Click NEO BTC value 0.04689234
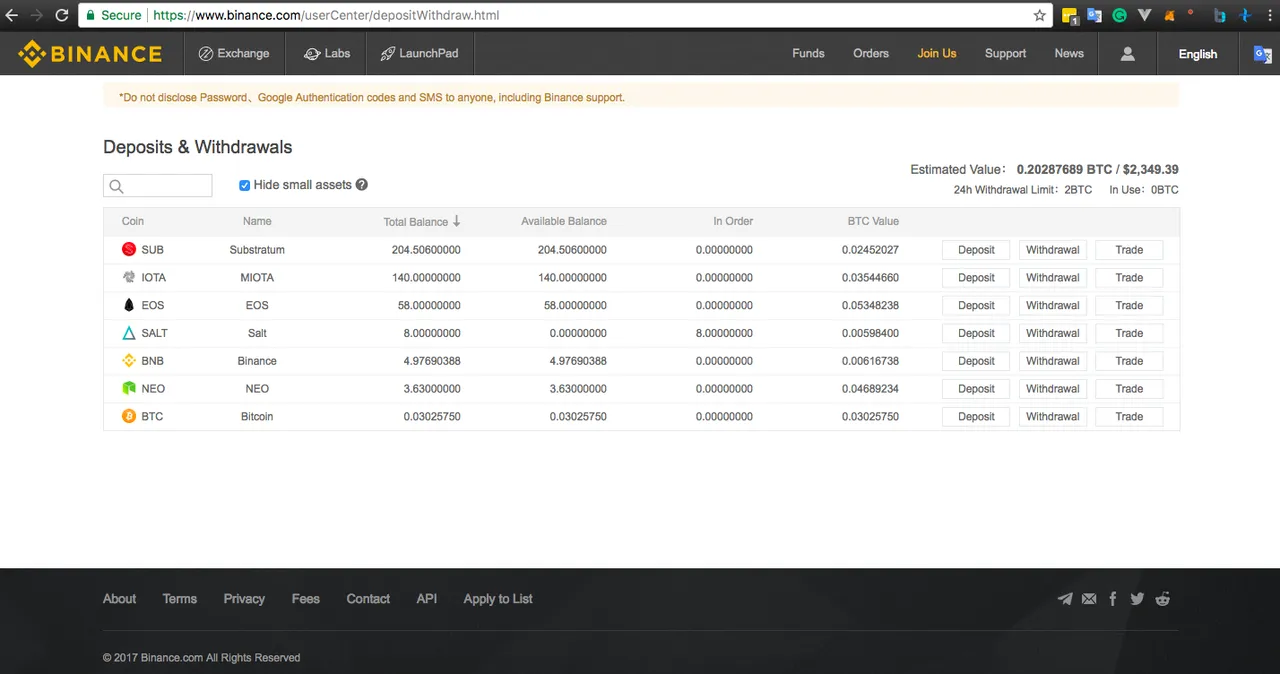This screenshot has width=1280, height=674. (x=870, y=389)
